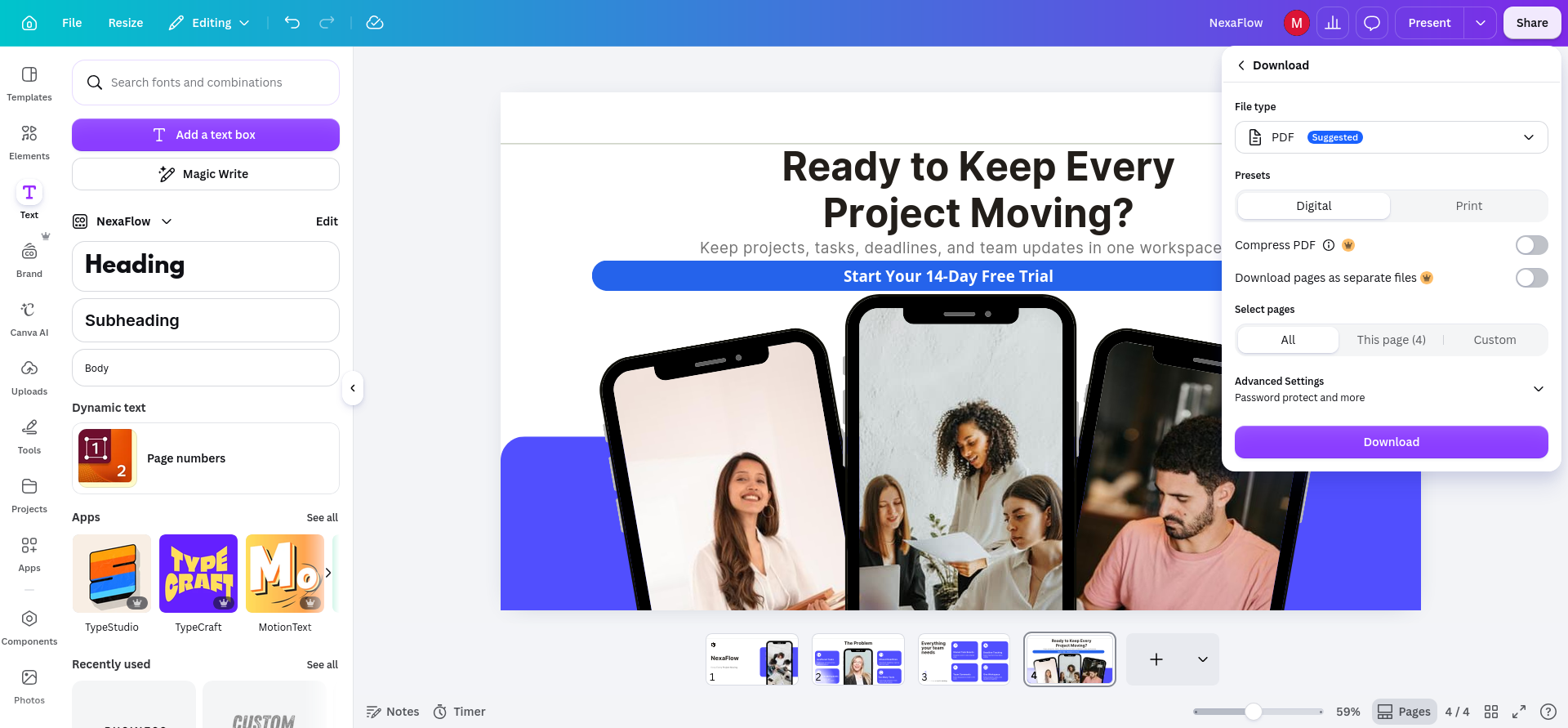Image resolution: width=1568 pixels, height=728 pixels.
Task: Click the Share button
Action: pyautogui.click(x=1532, y=23)
